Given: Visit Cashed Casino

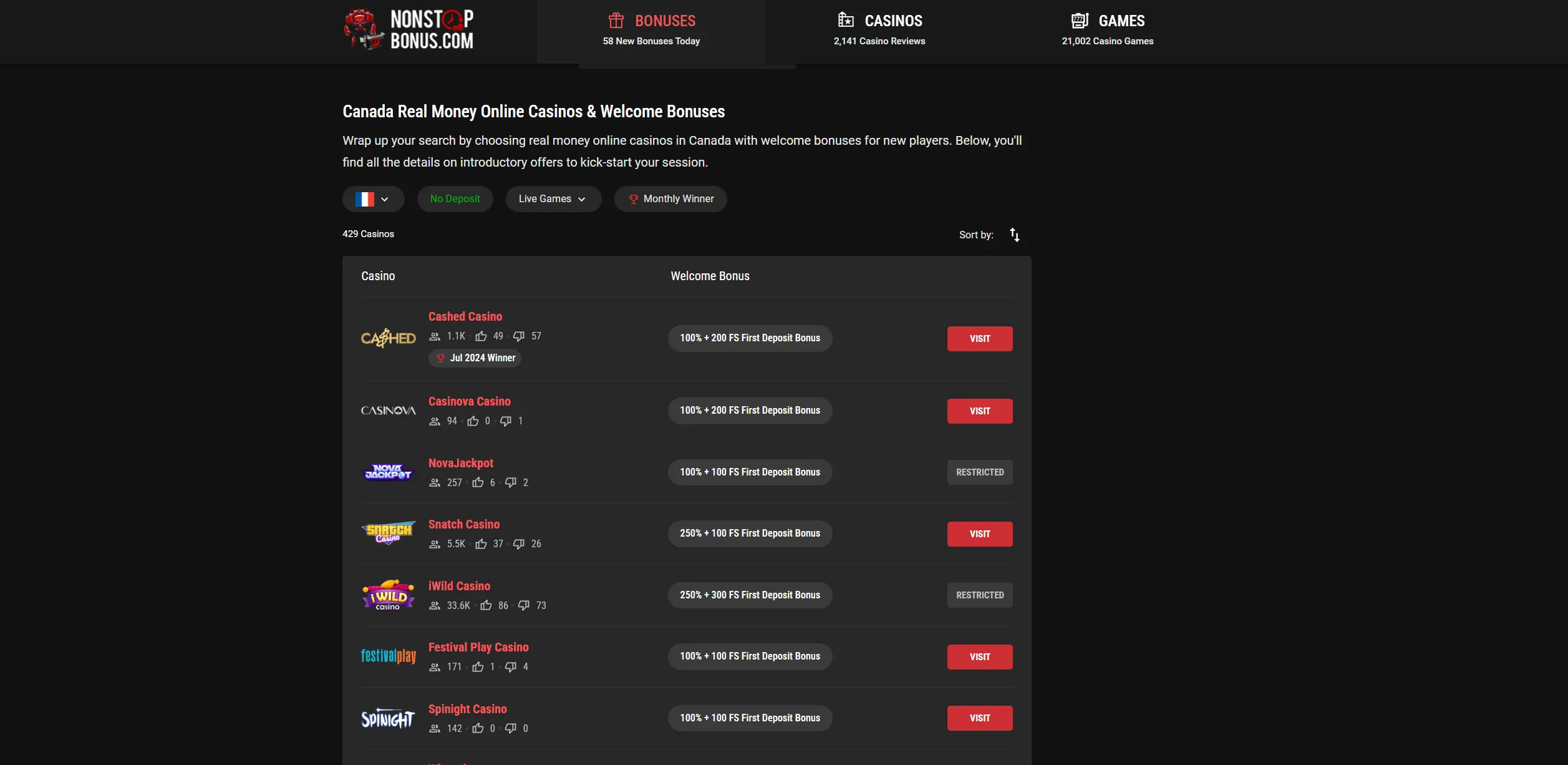Looking at the screenshot, I should coord(980,339).
